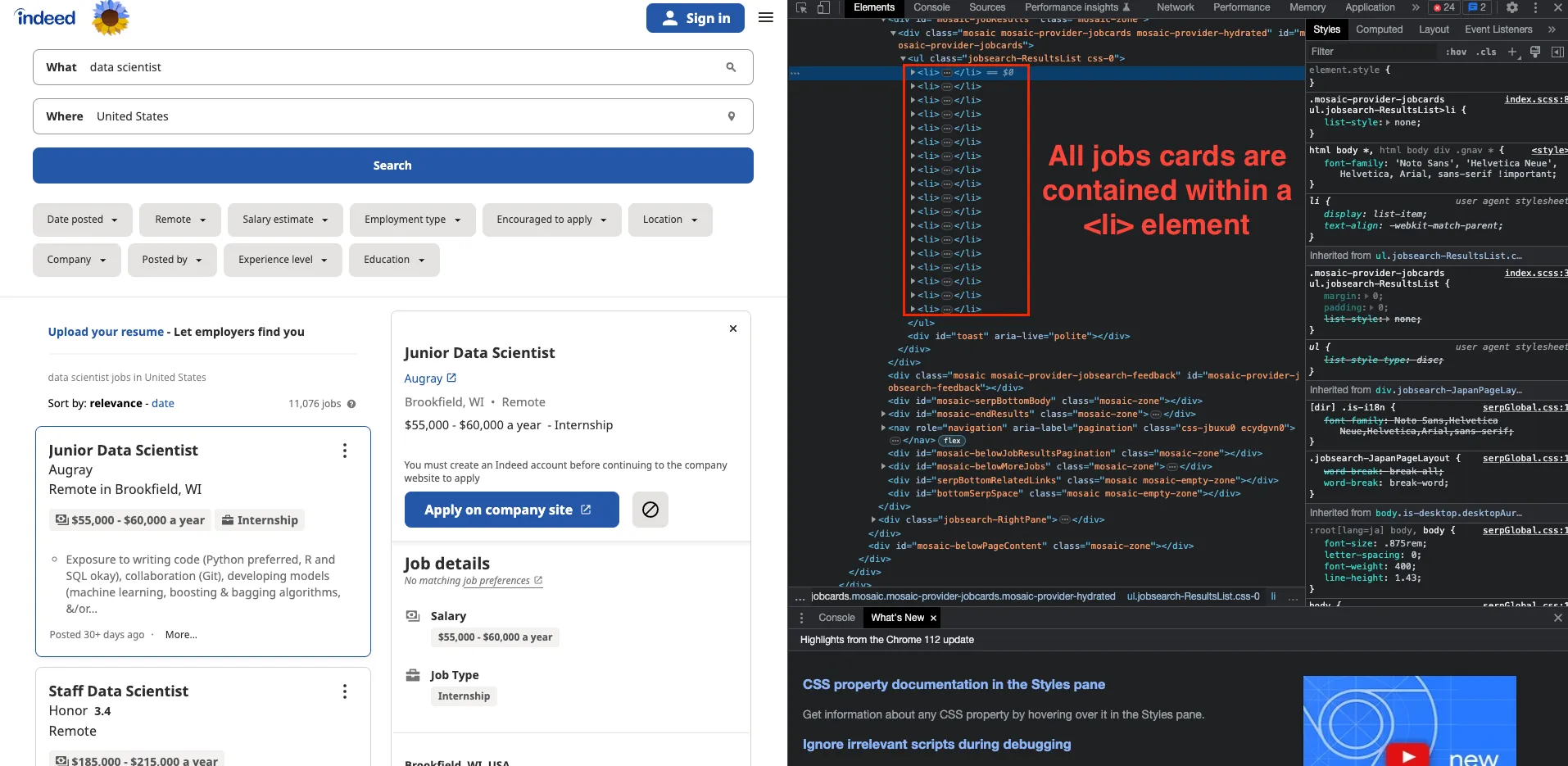Click the location pin icon in Where field

point(732,116)
